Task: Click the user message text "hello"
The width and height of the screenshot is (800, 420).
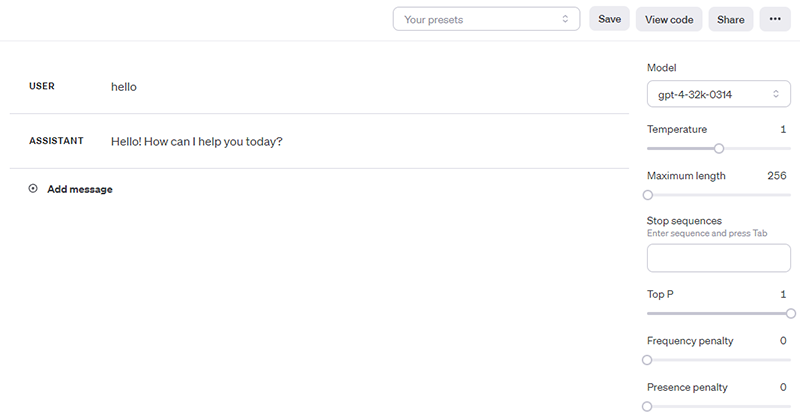Action: click(x=124, y=87)
